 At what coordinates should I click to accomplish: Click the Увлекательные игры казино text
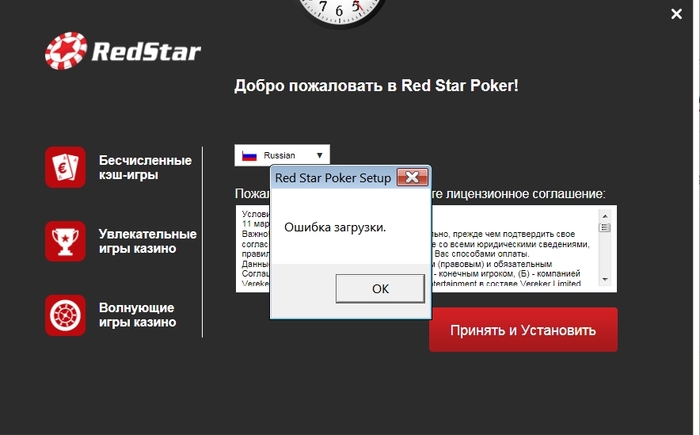pos(148,241)
